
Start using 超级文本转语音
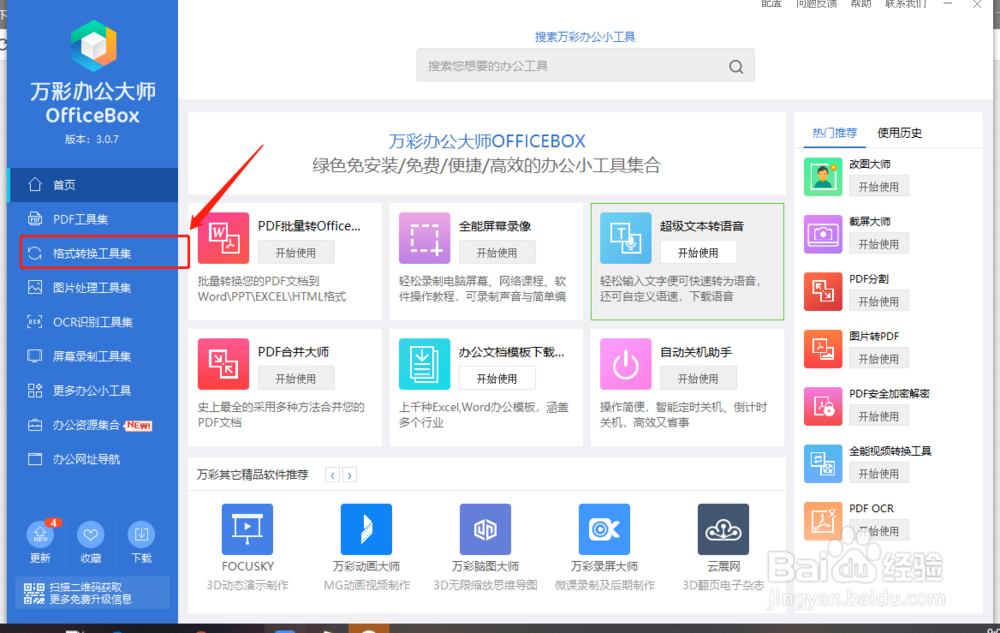(698, 253)
